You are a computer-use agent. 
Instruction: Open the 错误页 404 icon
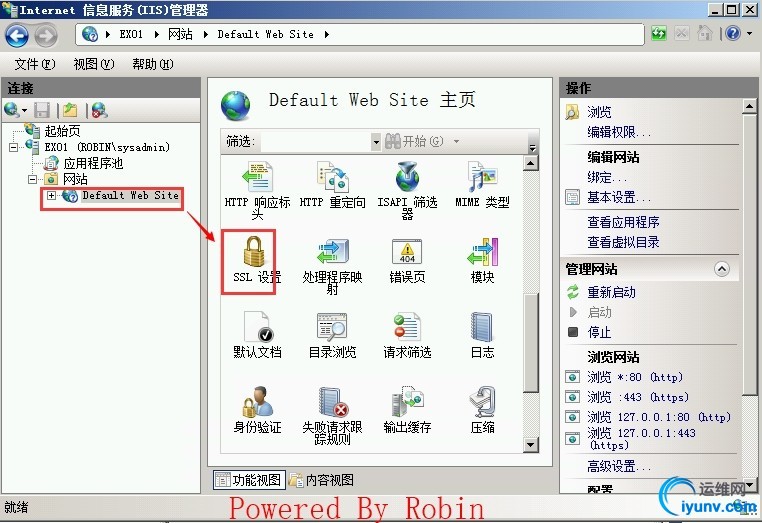click(407, 252)
